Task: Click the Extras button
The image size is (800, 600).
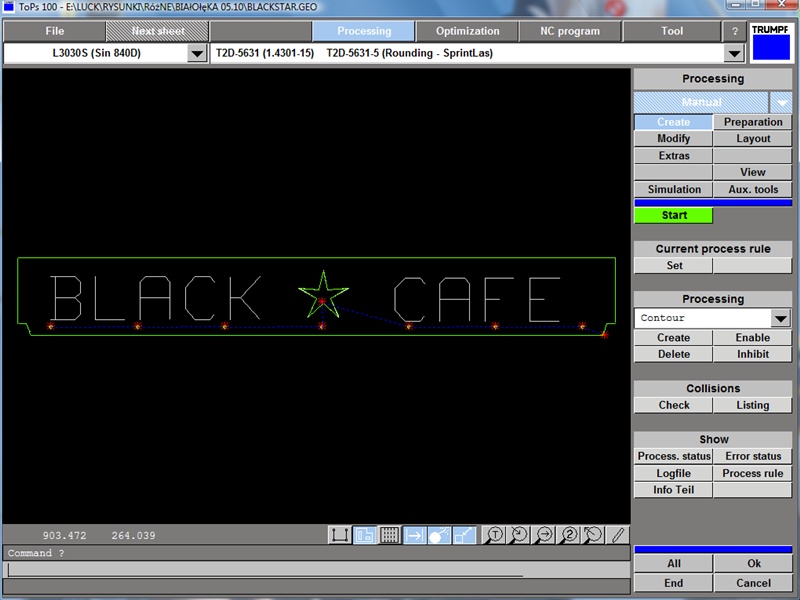Action: click(673, 156)
